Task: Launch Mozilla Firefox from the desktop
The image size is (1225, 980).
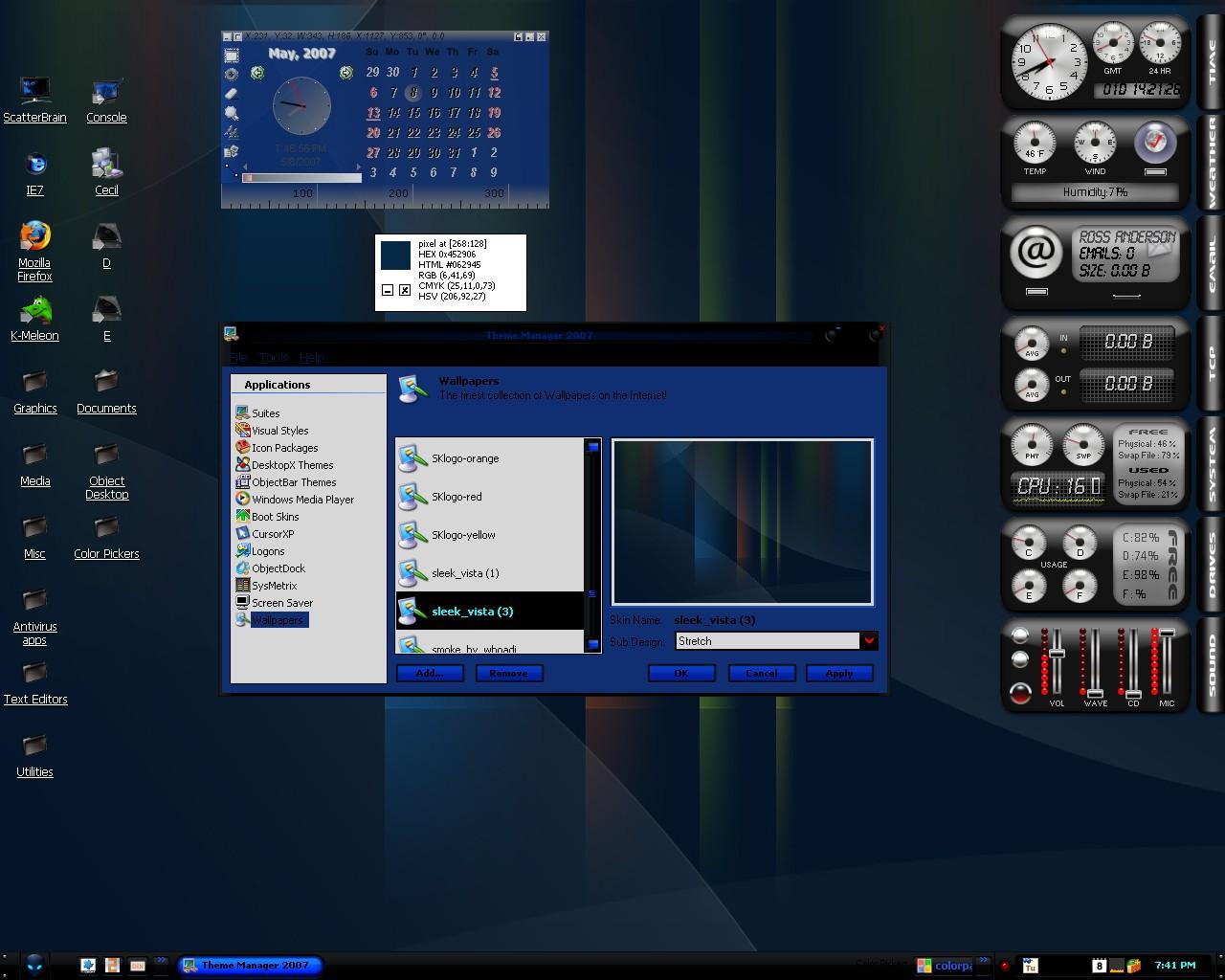Action: tap(35, 251)
